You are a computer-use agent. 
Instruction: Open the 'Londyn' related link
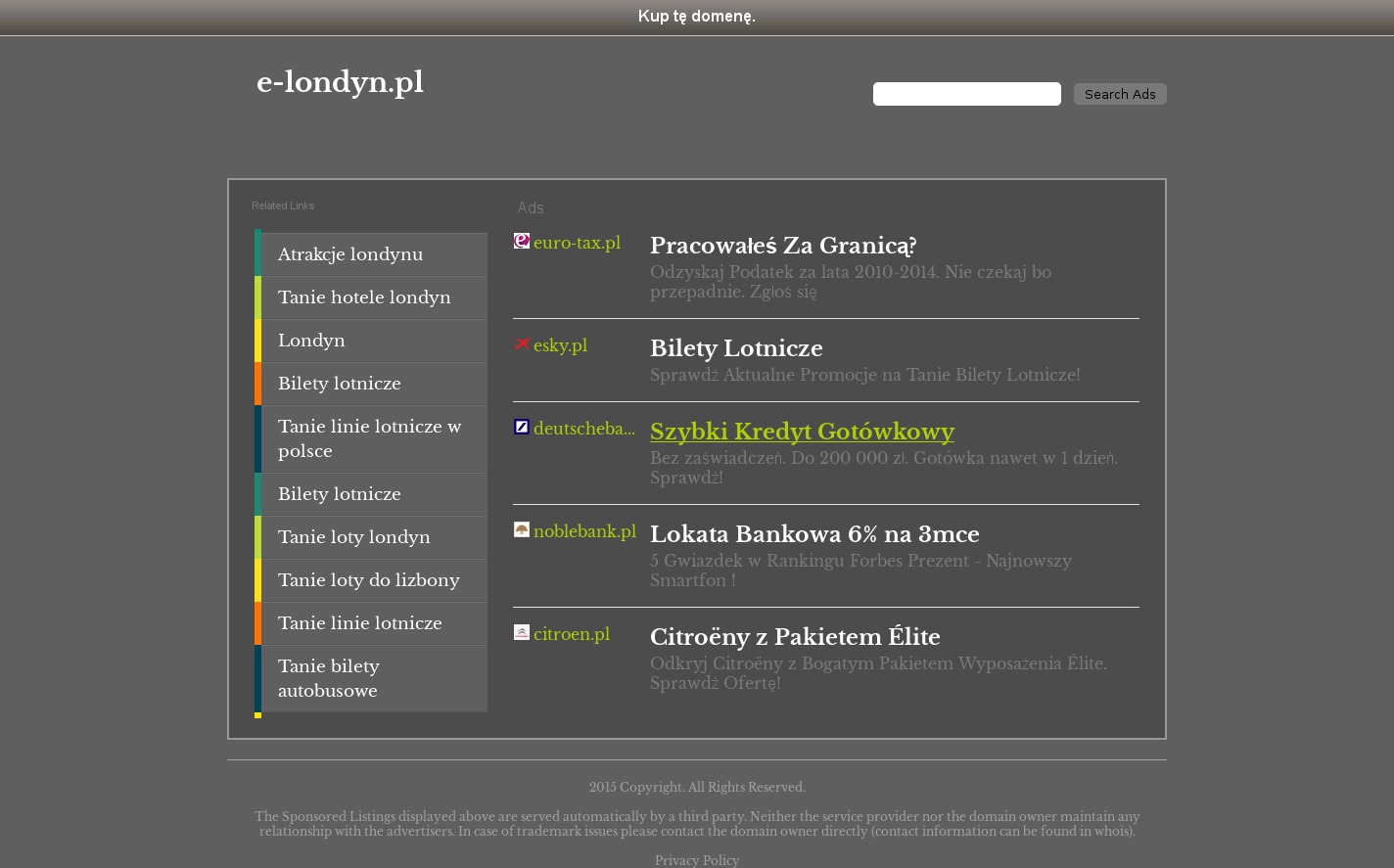311,341
